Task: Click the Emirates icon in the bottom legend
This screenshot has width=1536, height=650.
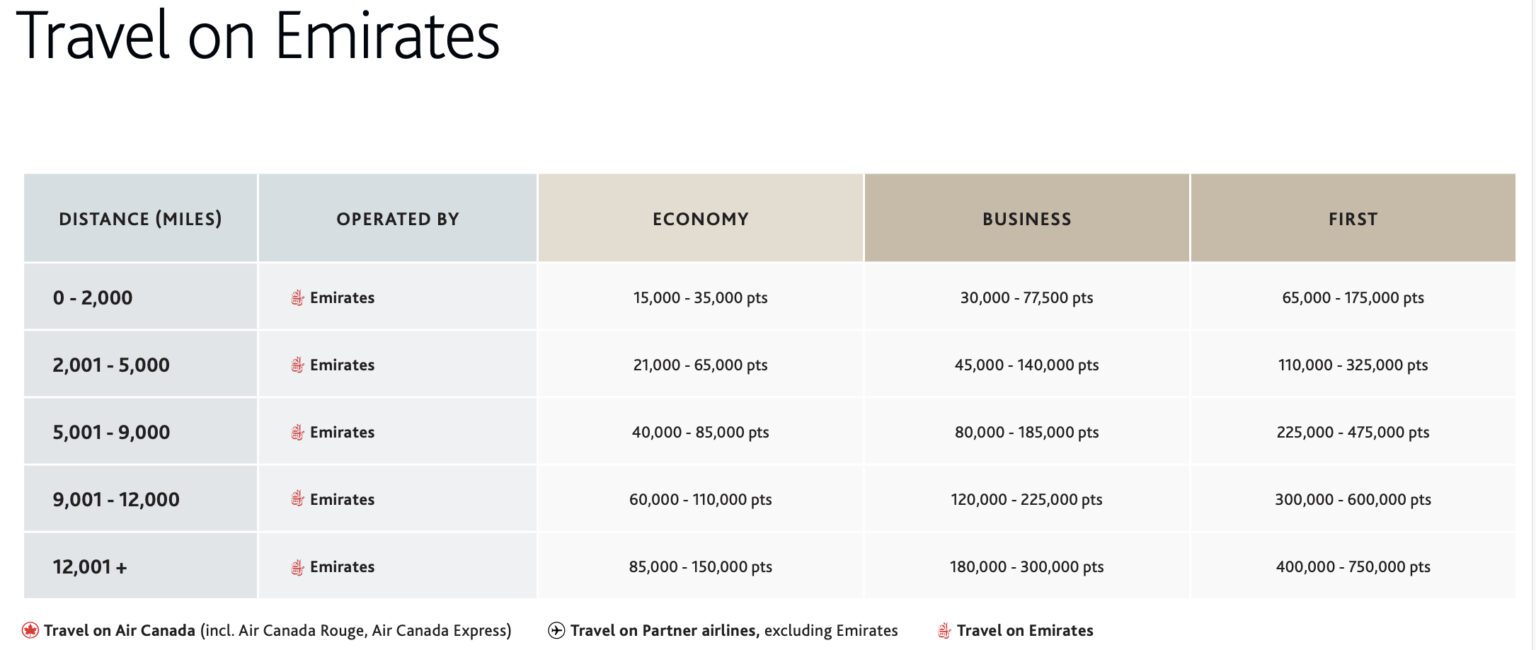Action: [x=944, y=631]
